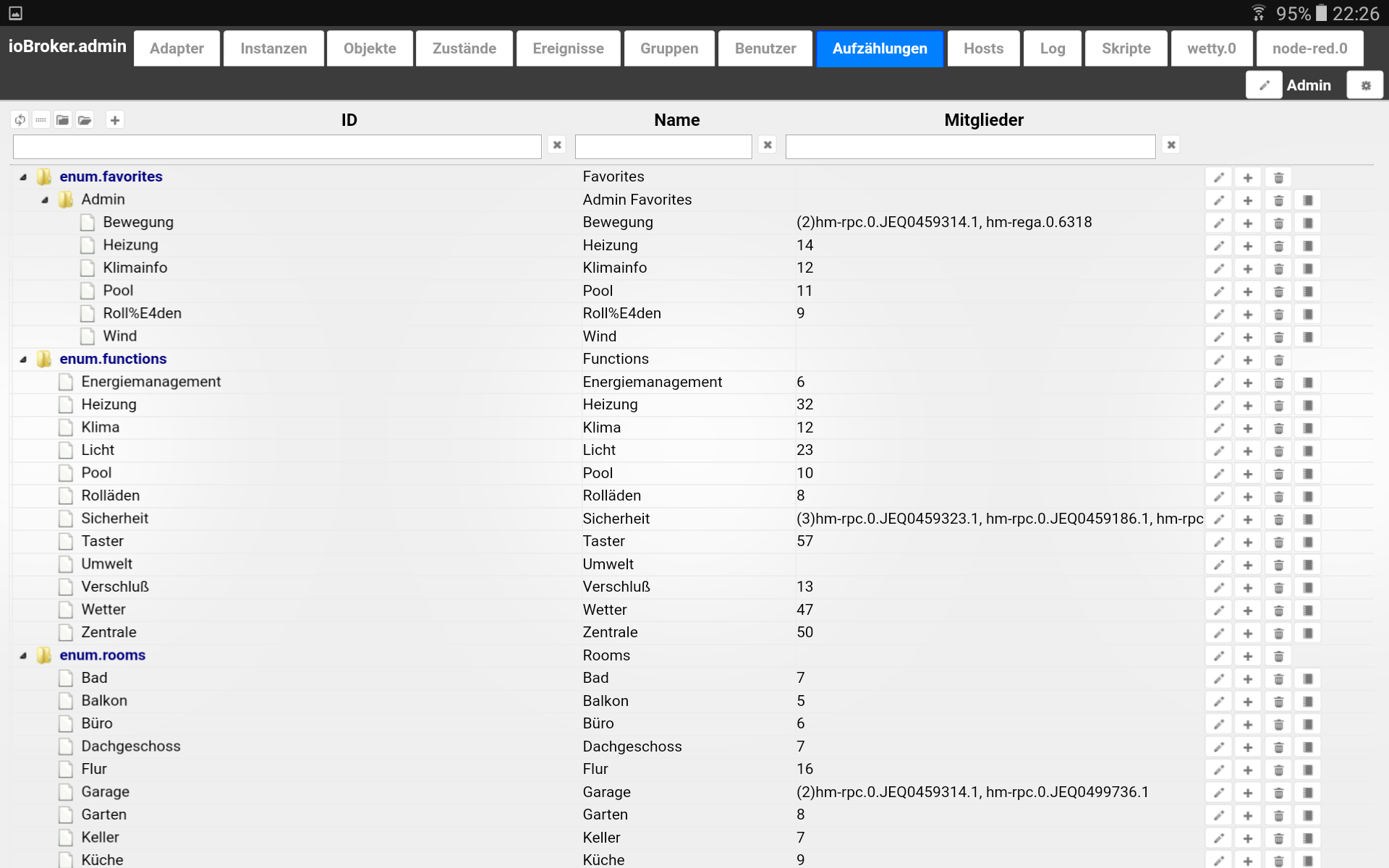Open the node-red.0 tab

tap(1310, 48)
